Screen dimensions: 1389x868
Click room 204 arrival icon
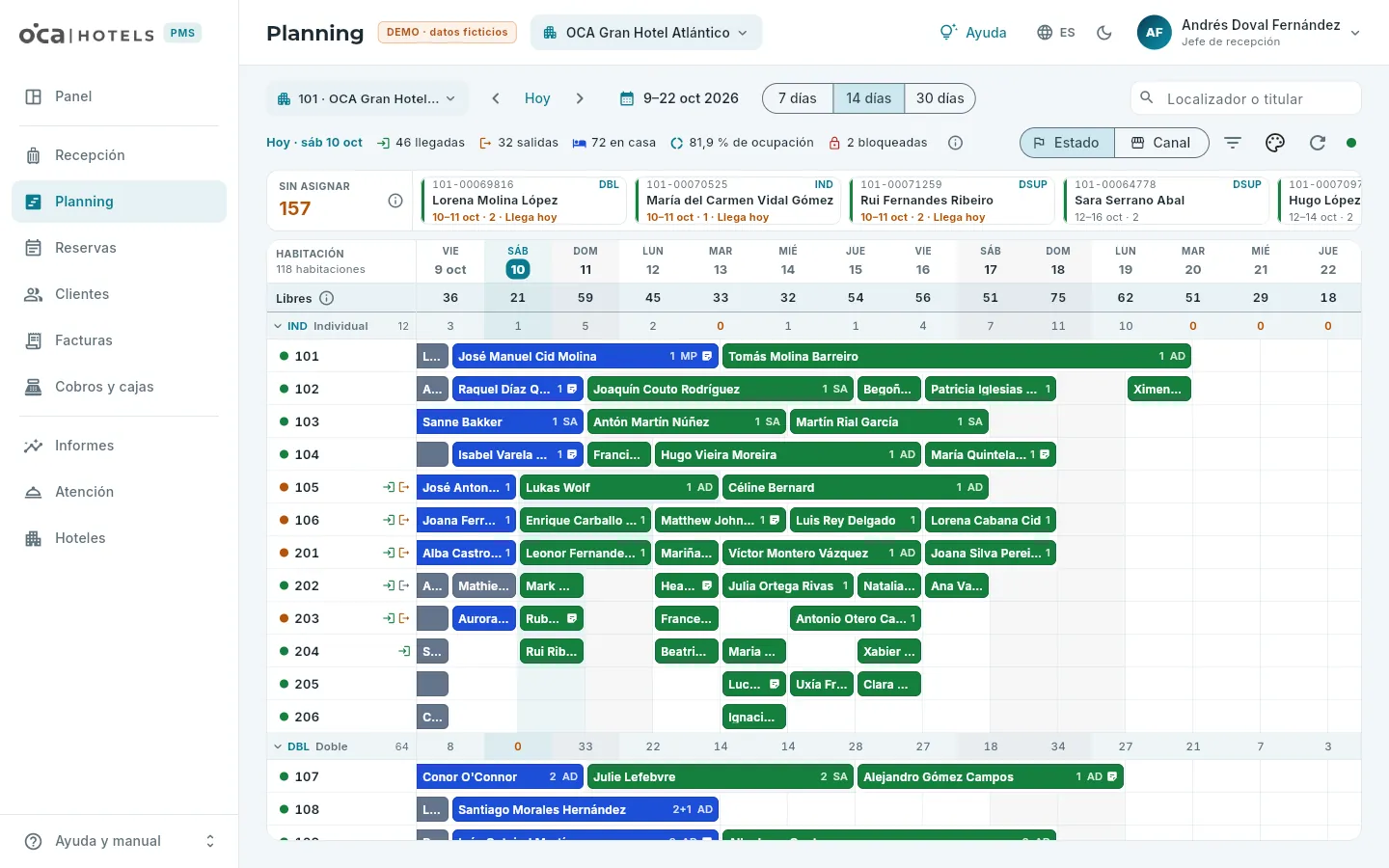(404, 651)
